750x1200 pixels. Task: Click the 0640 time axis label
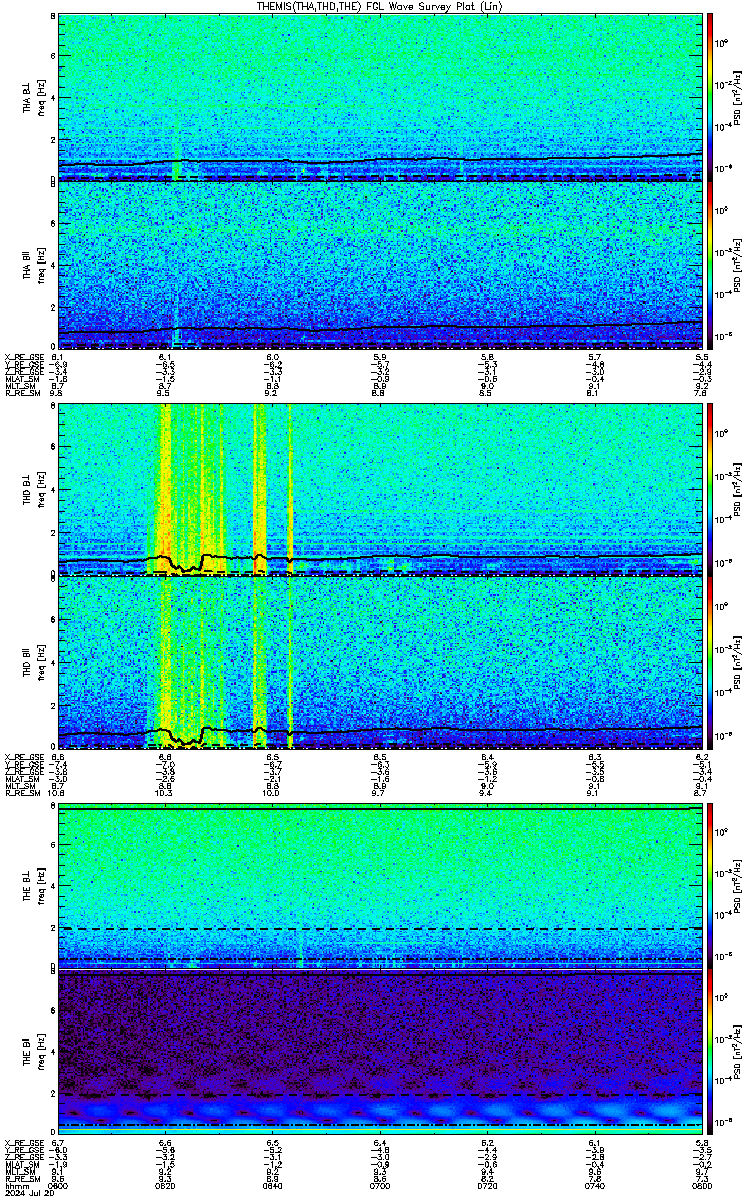272,1186
